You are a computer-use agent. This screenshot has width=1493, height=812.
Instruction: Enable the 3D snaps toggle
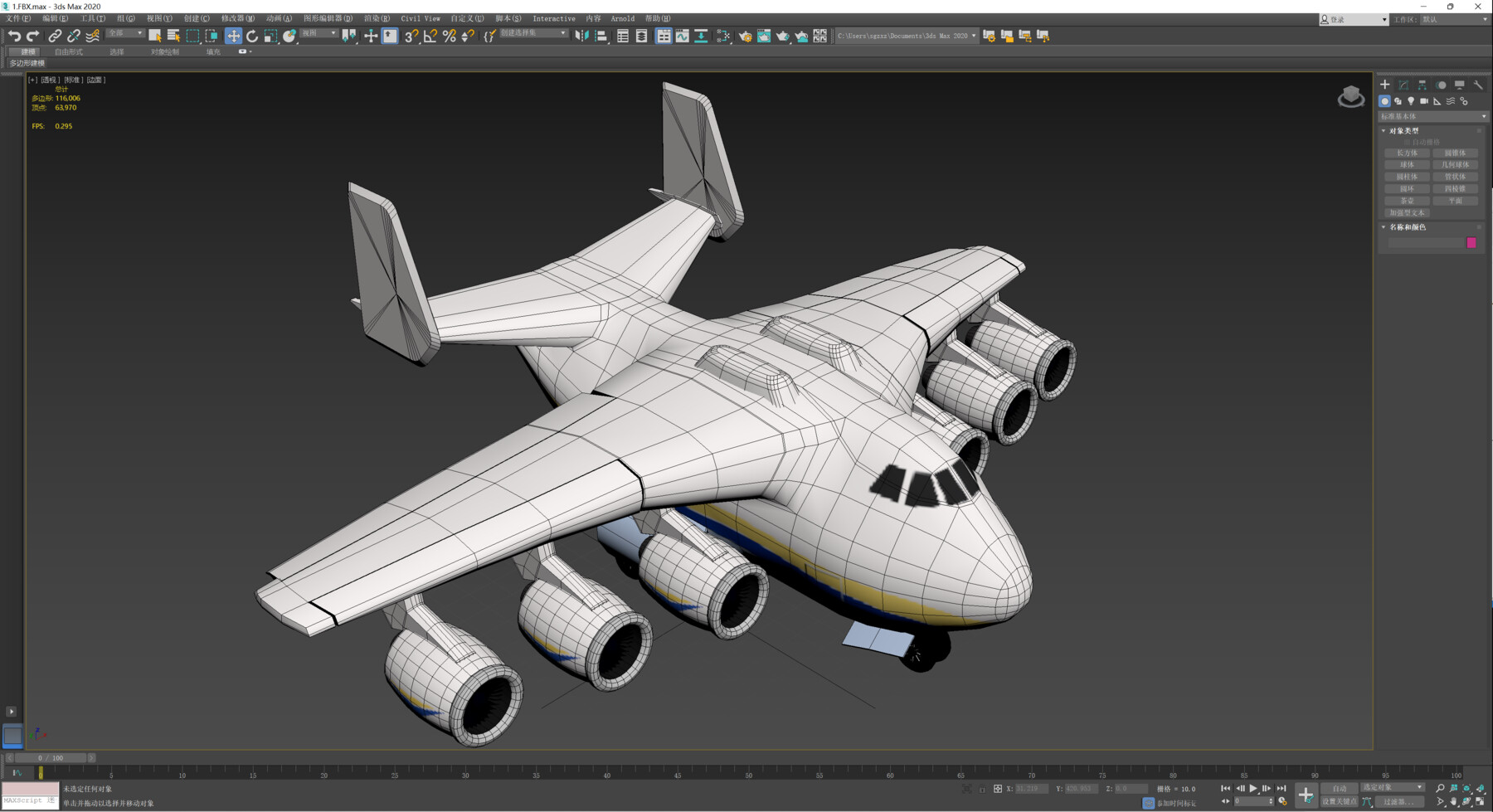click(411, 36)
